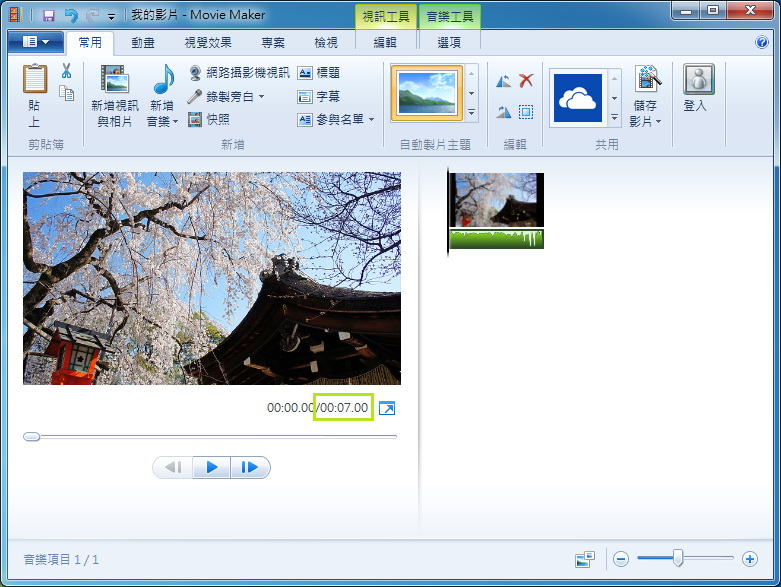Advance to next frame
This screenshot has width=781, height=587.
click(x=250, y=467)
